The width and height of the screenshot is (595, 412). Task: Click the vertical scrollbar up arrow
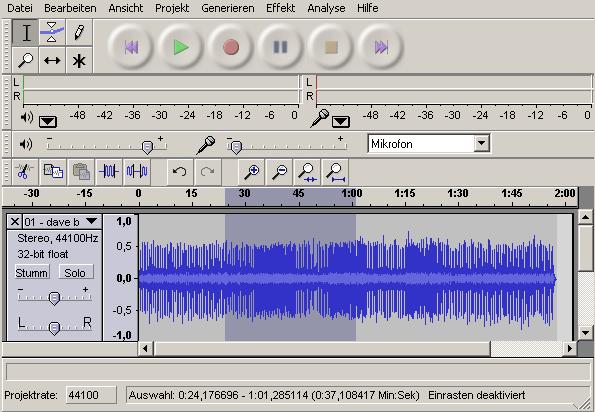pos(585,217)
